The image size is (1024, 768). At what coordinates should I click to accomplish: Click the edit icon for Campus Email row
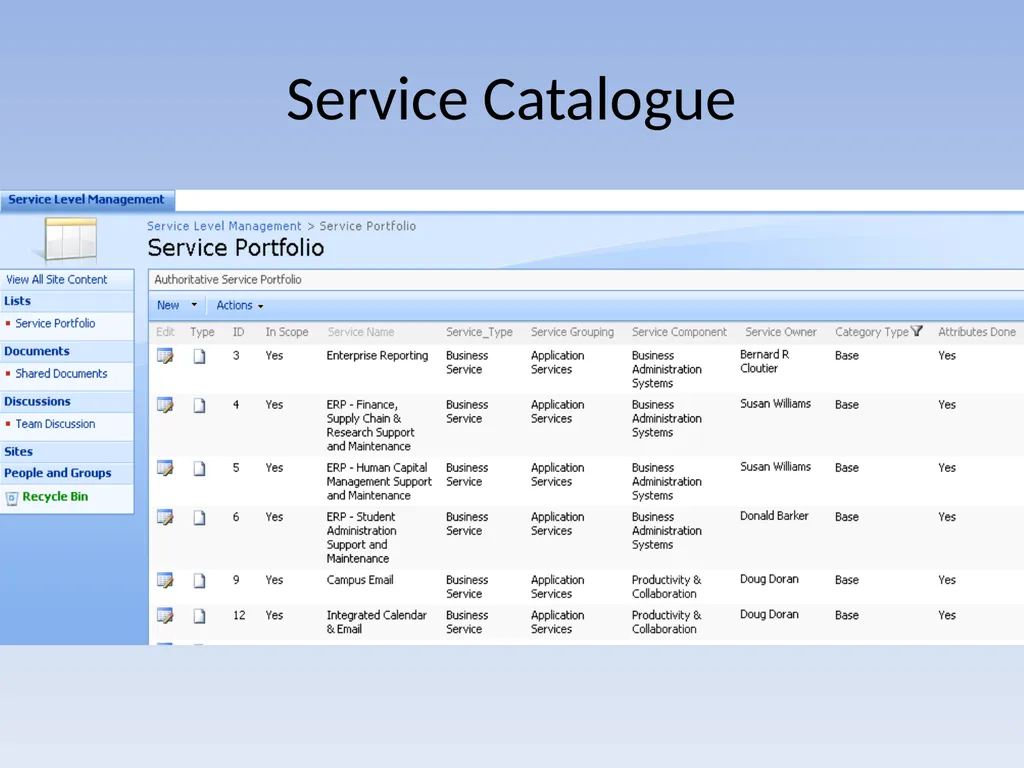(165, 580)
